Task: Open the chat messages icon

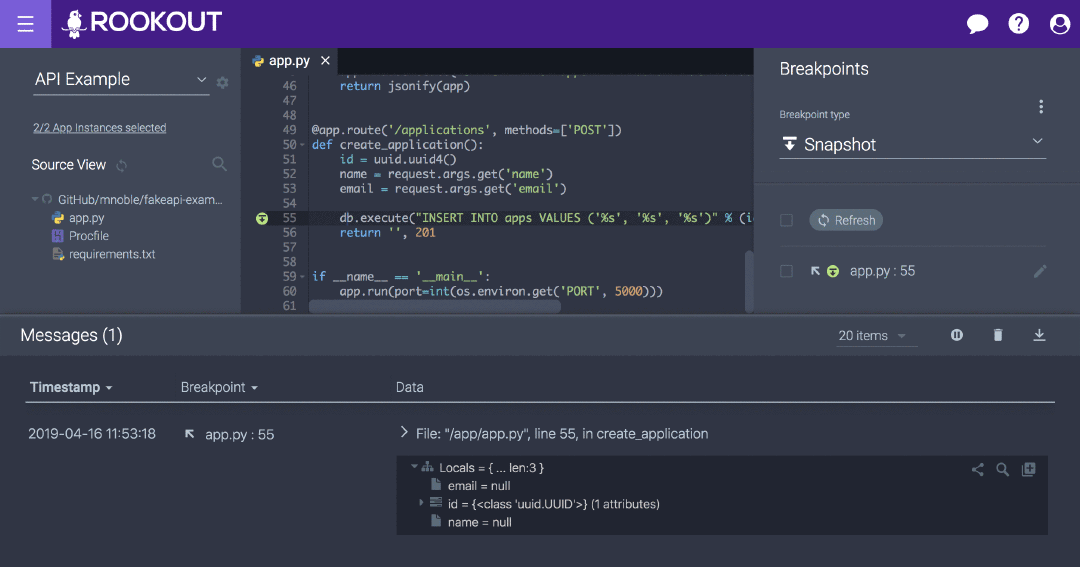Action: 977,24
